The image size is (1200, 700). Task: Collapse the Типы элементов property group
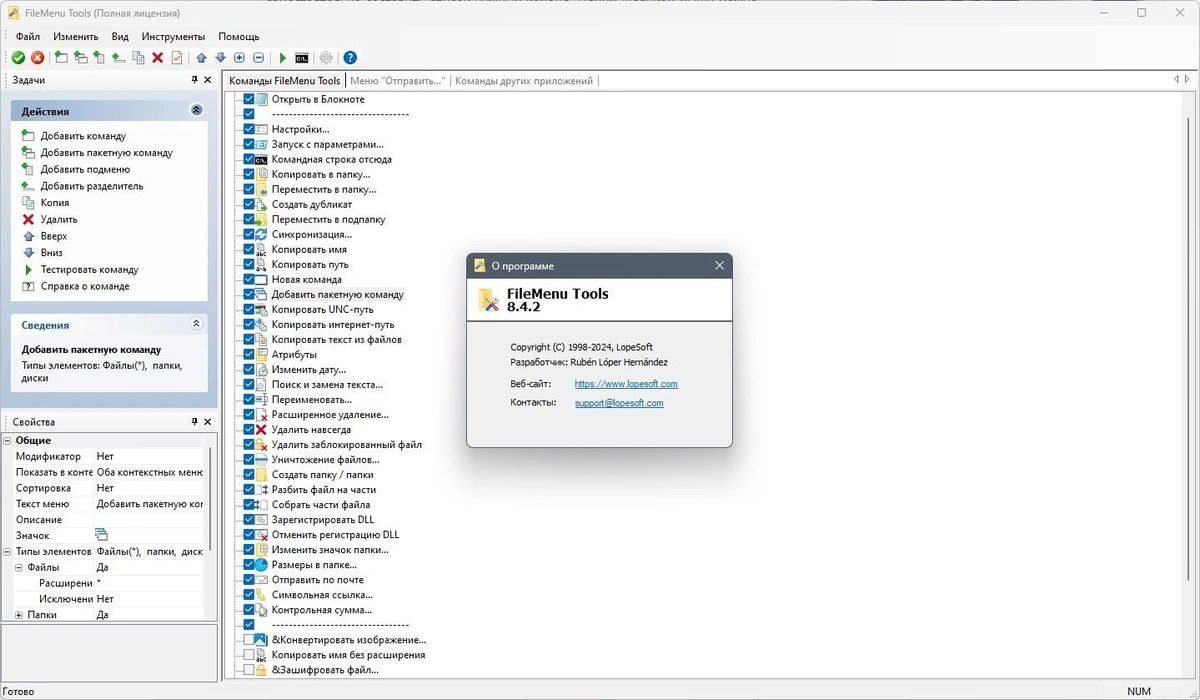pyautogui.click(x=7, y=551)
